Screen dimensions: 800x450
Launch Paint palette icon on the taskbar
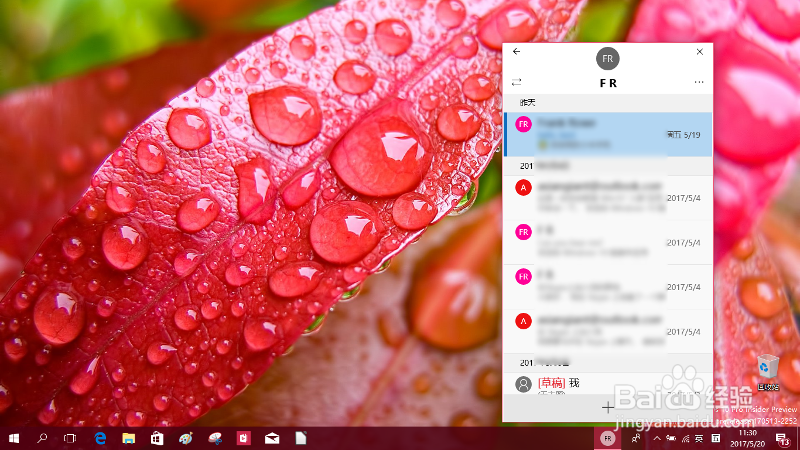186,438
